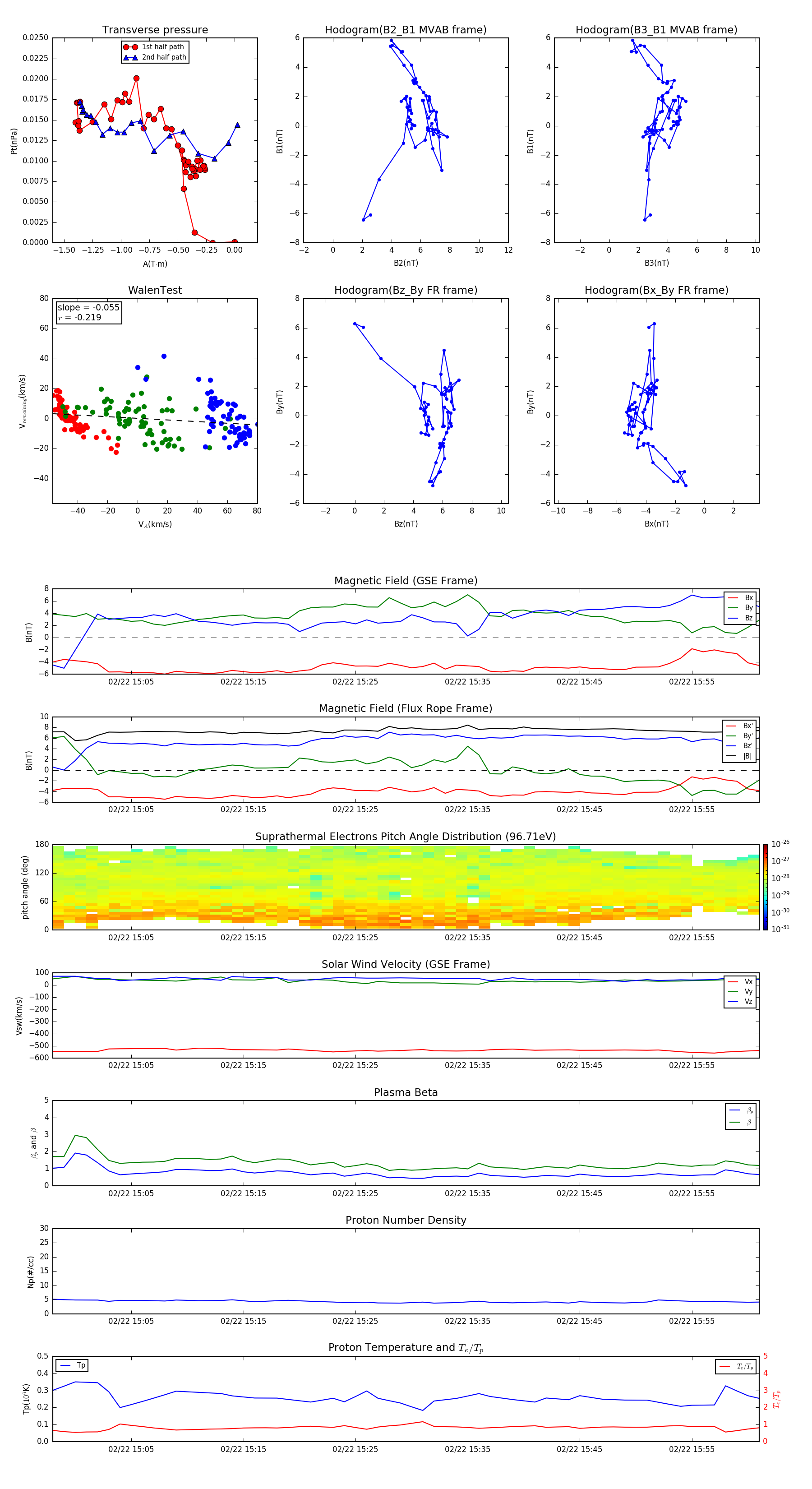Click the "Np(#/cc)" y-axis label
The height and width of the screenshot is (1489, 812).
(x=31, y=1271)
